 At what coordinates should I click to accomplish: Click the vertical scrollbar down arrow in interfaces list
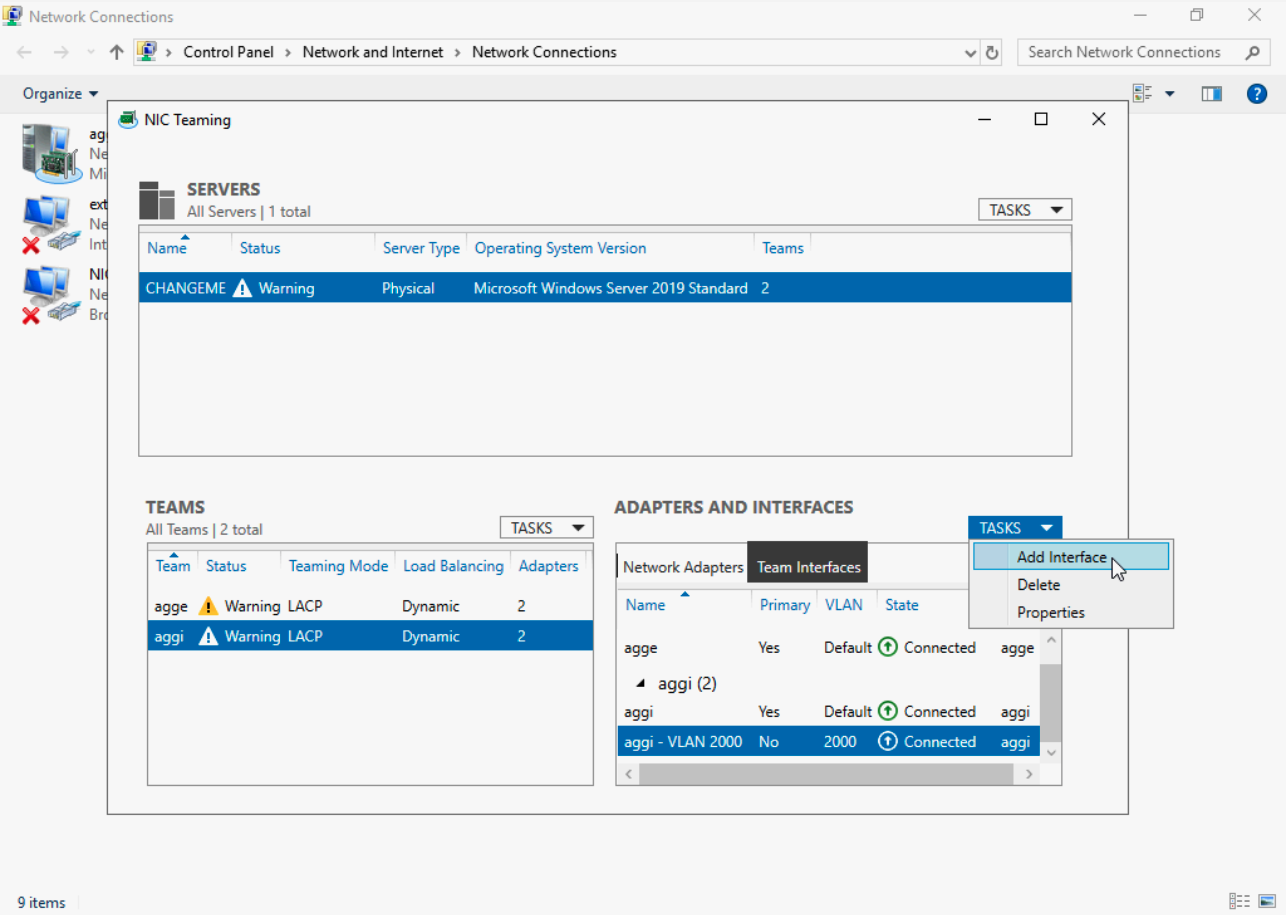[1050, 752]
